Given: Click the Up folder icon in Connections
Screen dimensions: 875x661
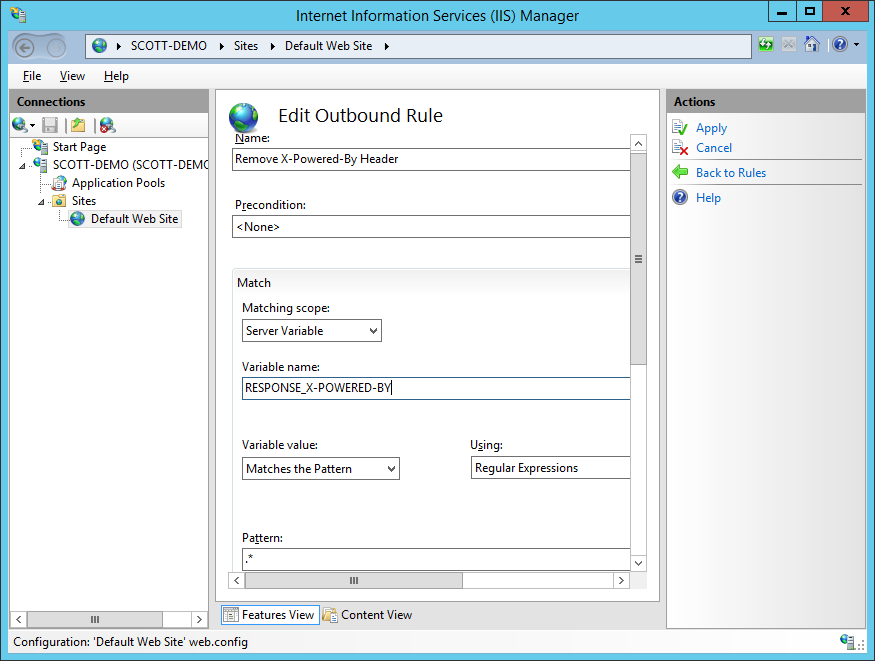Looking at the screenshot, I should (78, 125).
